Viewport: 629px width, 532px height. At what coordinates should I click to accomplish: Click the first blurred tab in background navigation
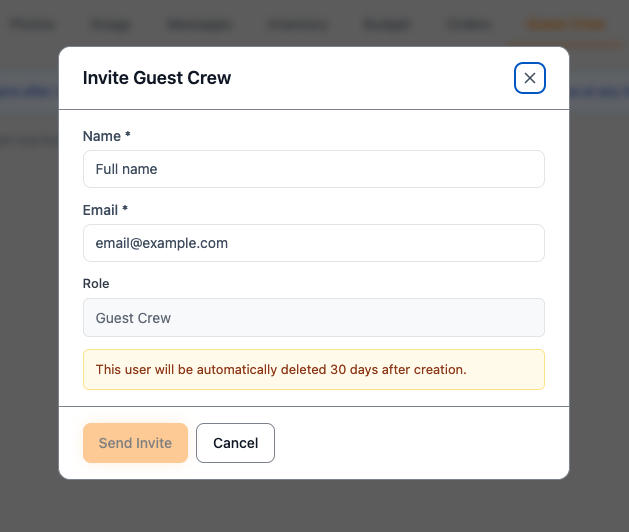[33, 25]
